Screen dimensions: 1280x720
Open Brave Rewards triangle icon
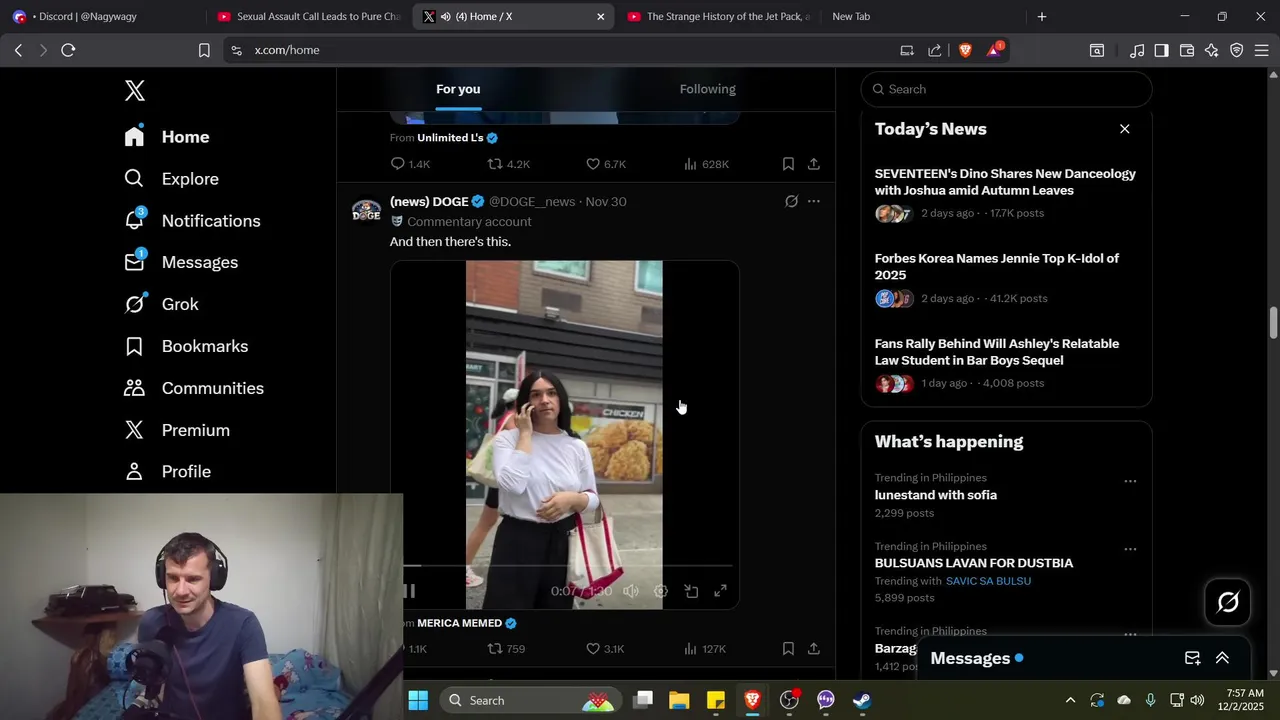(x=995, y=50)
